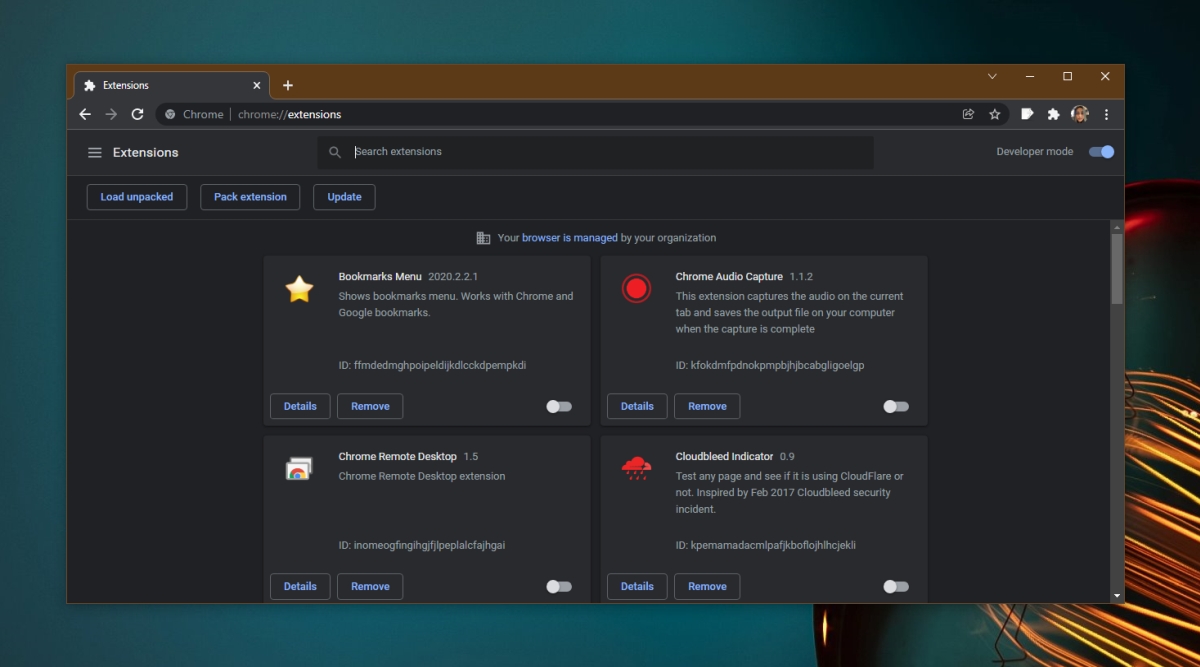Click the tag-shaped extension icon in toolbar
Viewport: 1200px width, 667px height.
pos(1027,114)
